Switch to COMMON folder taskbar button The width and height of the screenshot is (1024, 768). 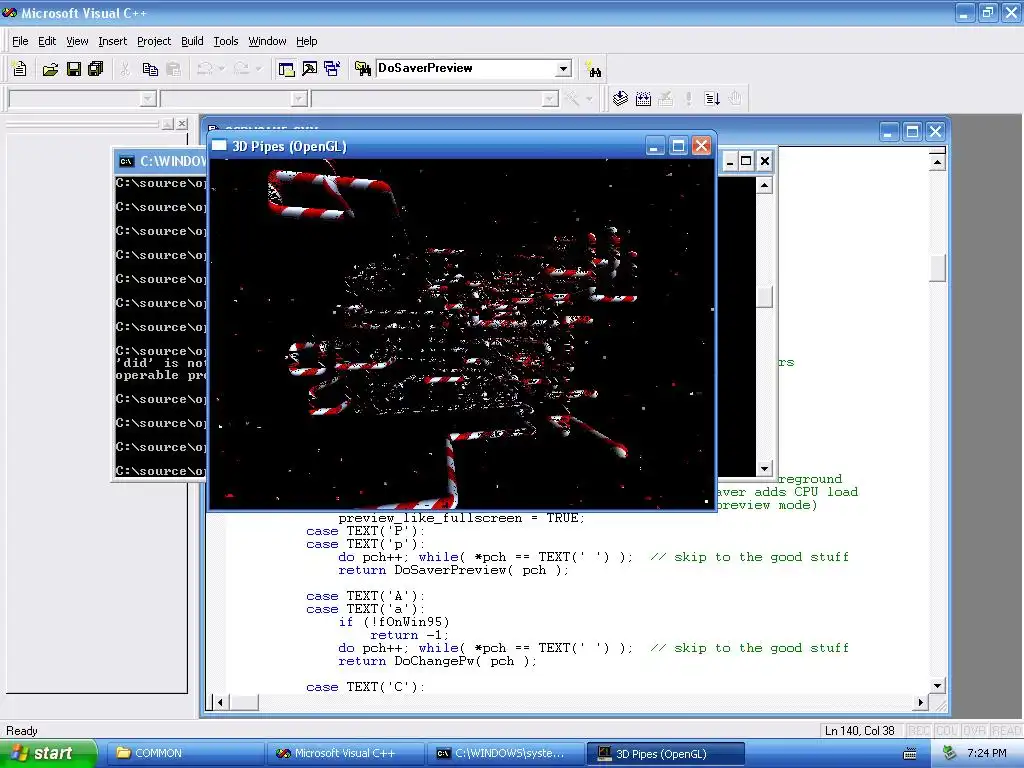183,753
